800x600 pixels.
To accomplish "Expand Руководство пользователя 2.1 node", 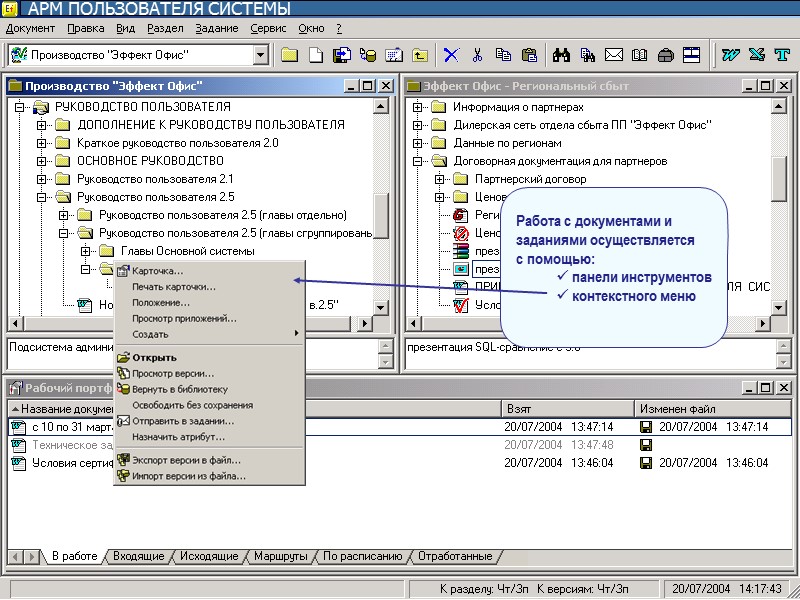I will pyautogui.click(x=41, y=180).
